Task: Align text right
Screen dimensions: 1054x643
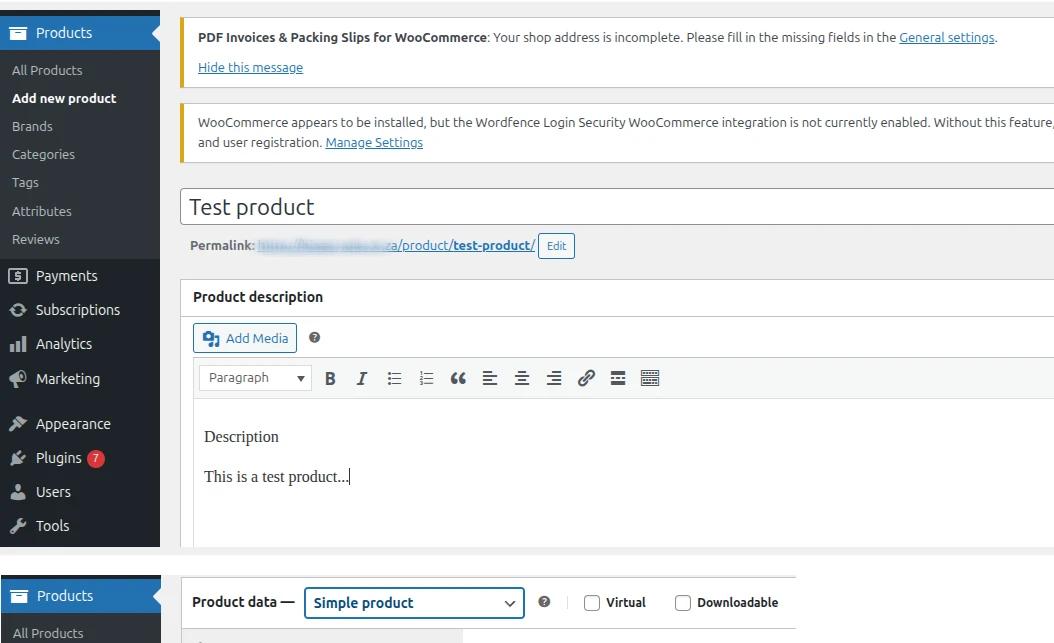Action: 554,378
